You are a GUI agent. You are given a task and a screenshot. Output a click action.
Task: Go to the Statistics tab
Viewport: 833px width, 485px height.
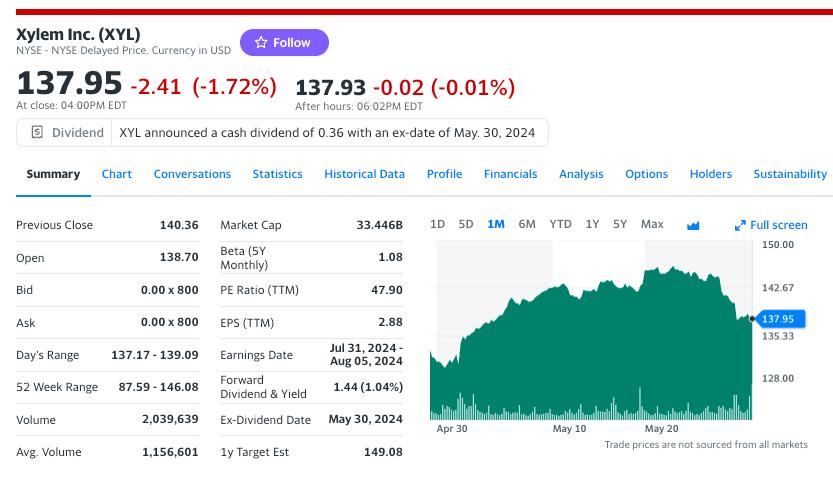coord(277,174)
